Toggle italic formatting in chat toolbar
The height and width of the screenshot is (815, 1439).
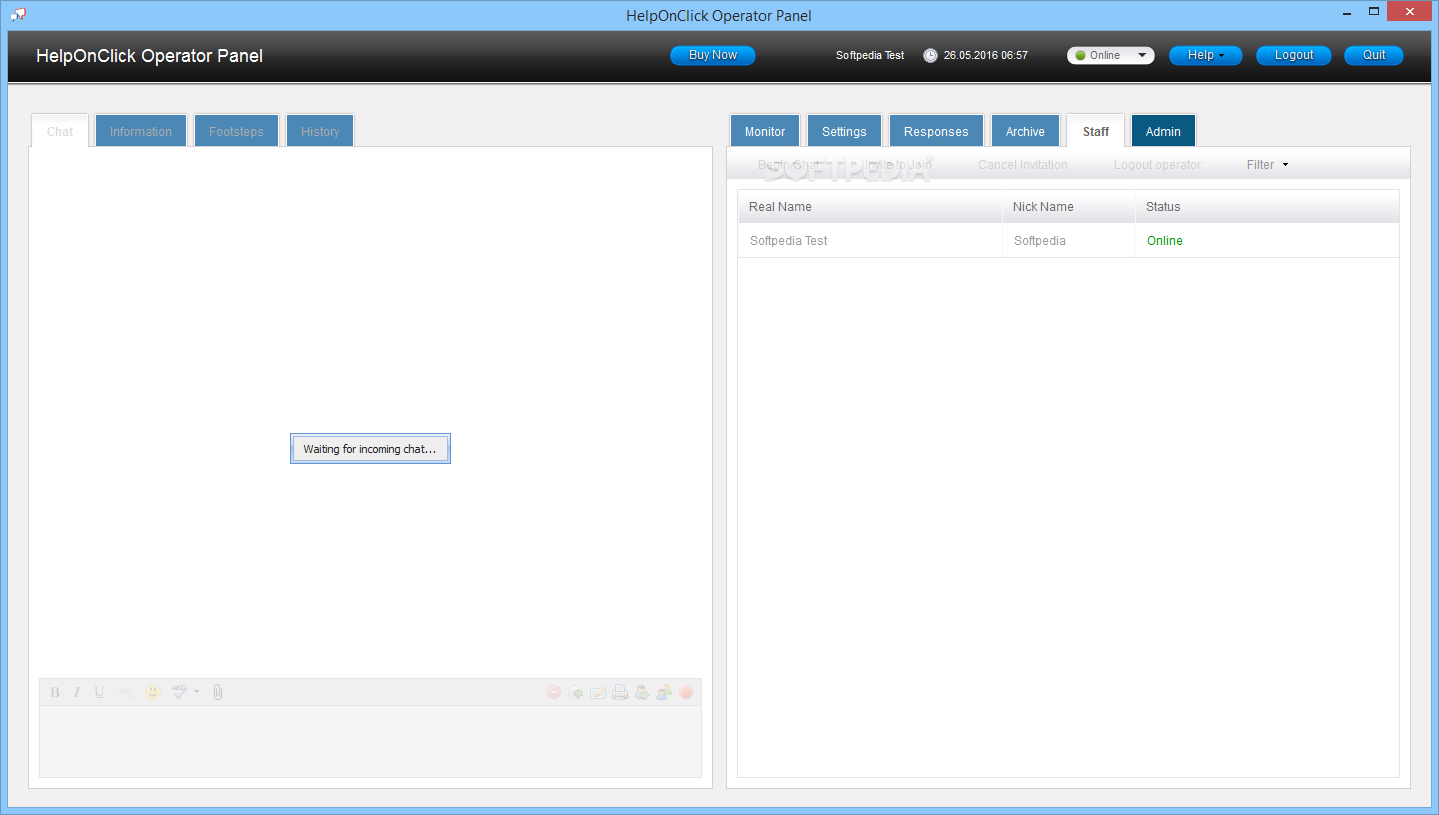pyautogui.click(x=76, y=692)
